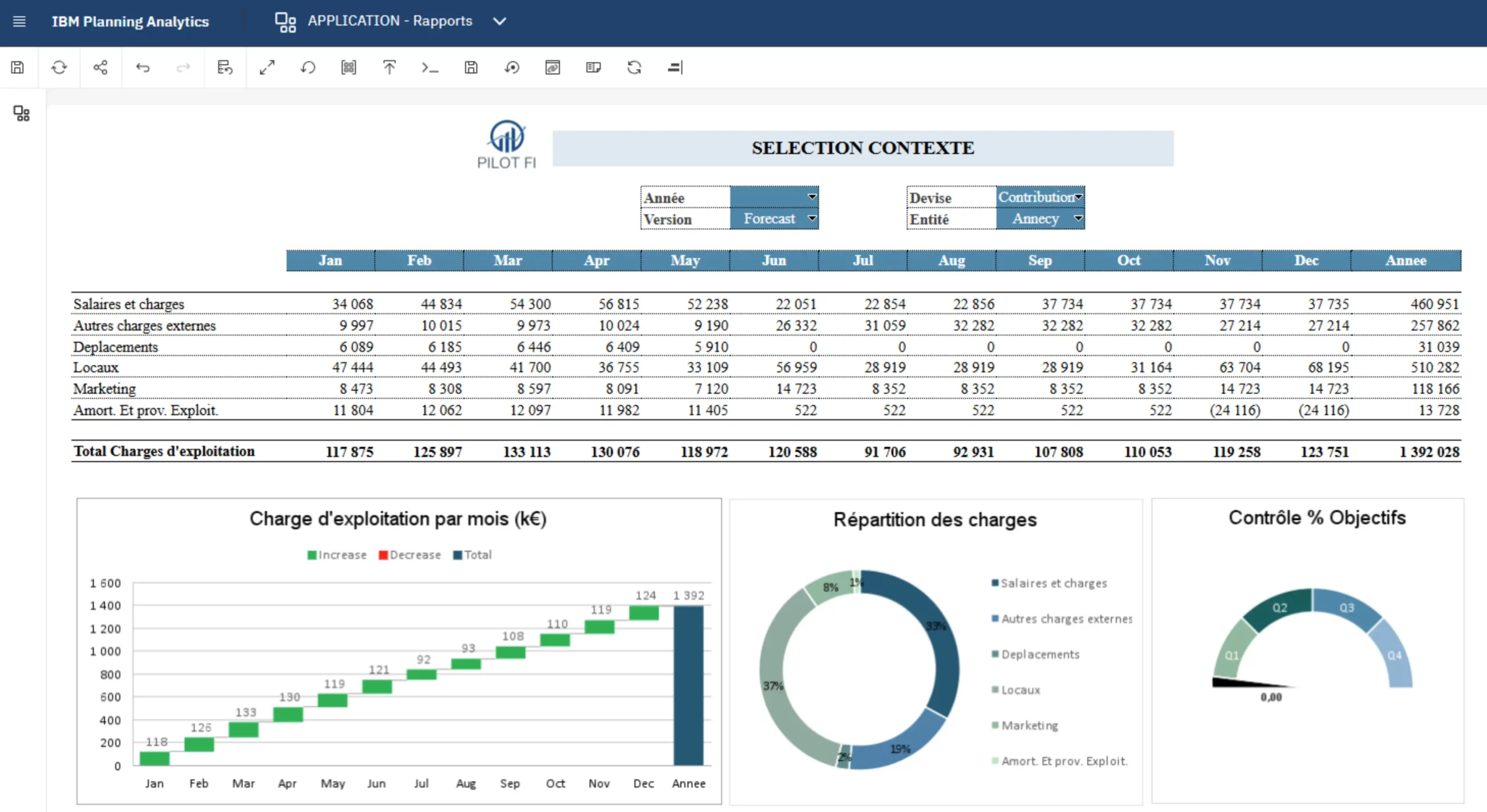The height and width of the screenshot is (812, 1487).
Task: Open the Entité Annecy dropdown
Action: click(1078, 218)
